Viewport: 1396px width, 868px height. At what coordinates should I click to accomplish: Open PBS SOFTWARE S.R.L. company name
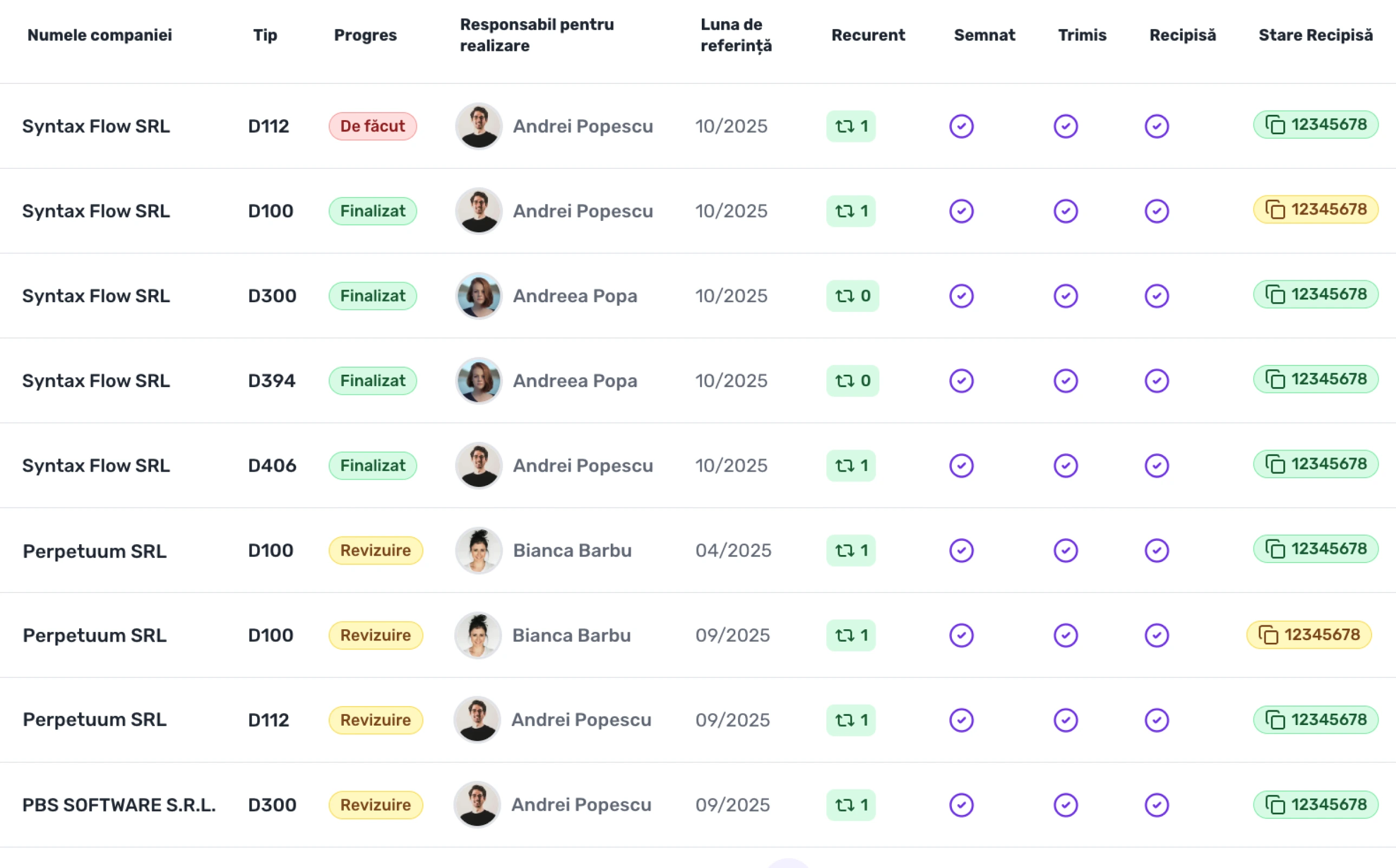coord(119,805)
